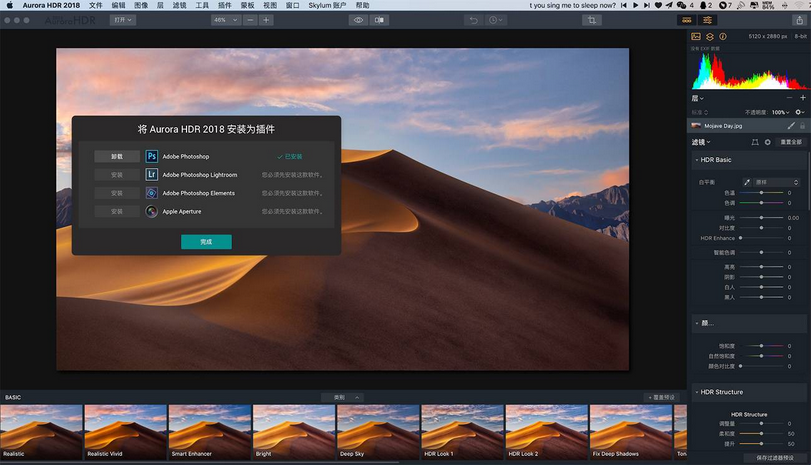The image size is (812, 466).
Task: Select the Mojave Day.jpg layer
Action: tap(748, 126)
